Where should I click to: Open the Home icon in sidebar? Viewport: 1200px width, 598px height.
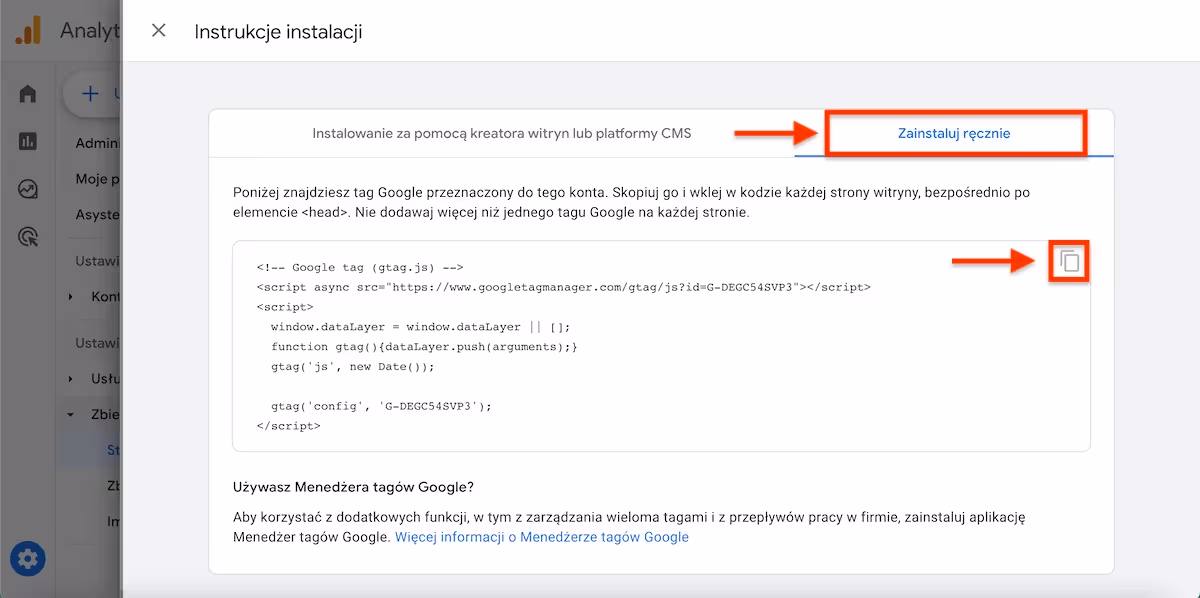(28, 94)
